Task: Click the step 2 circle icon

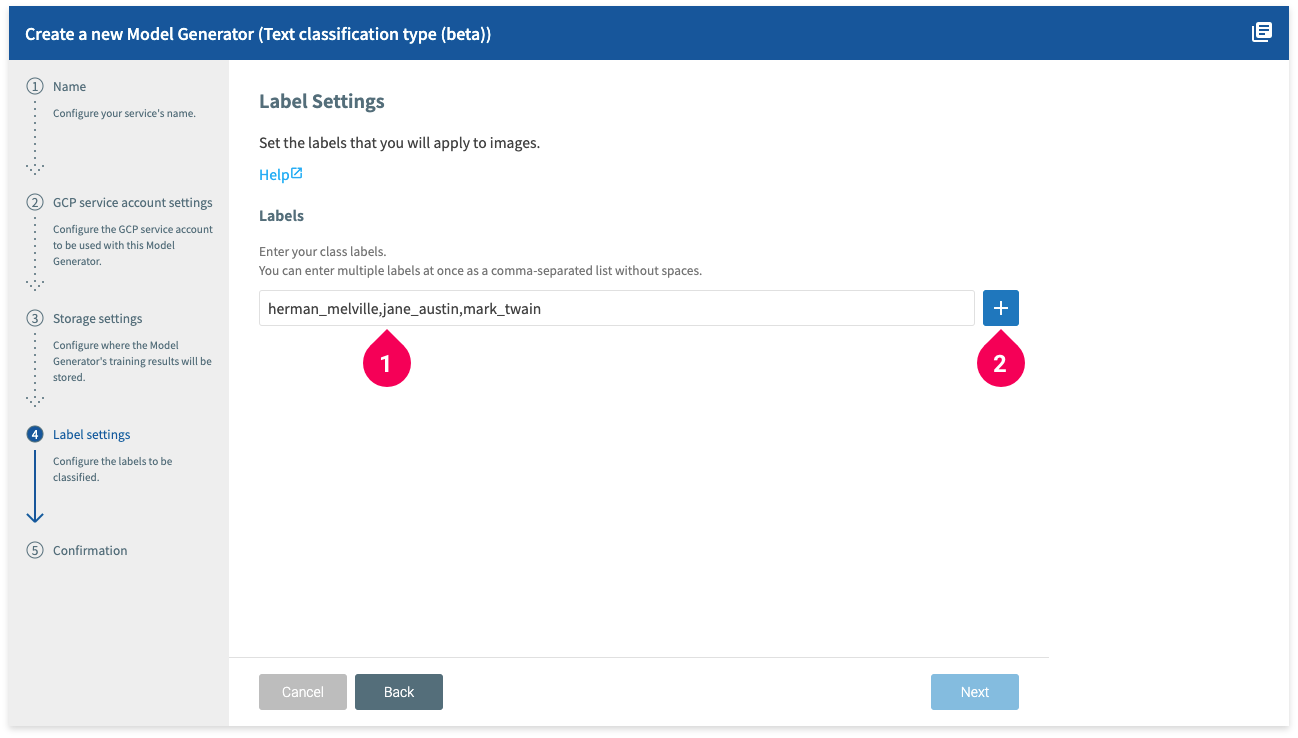Action: click(35, 203)
